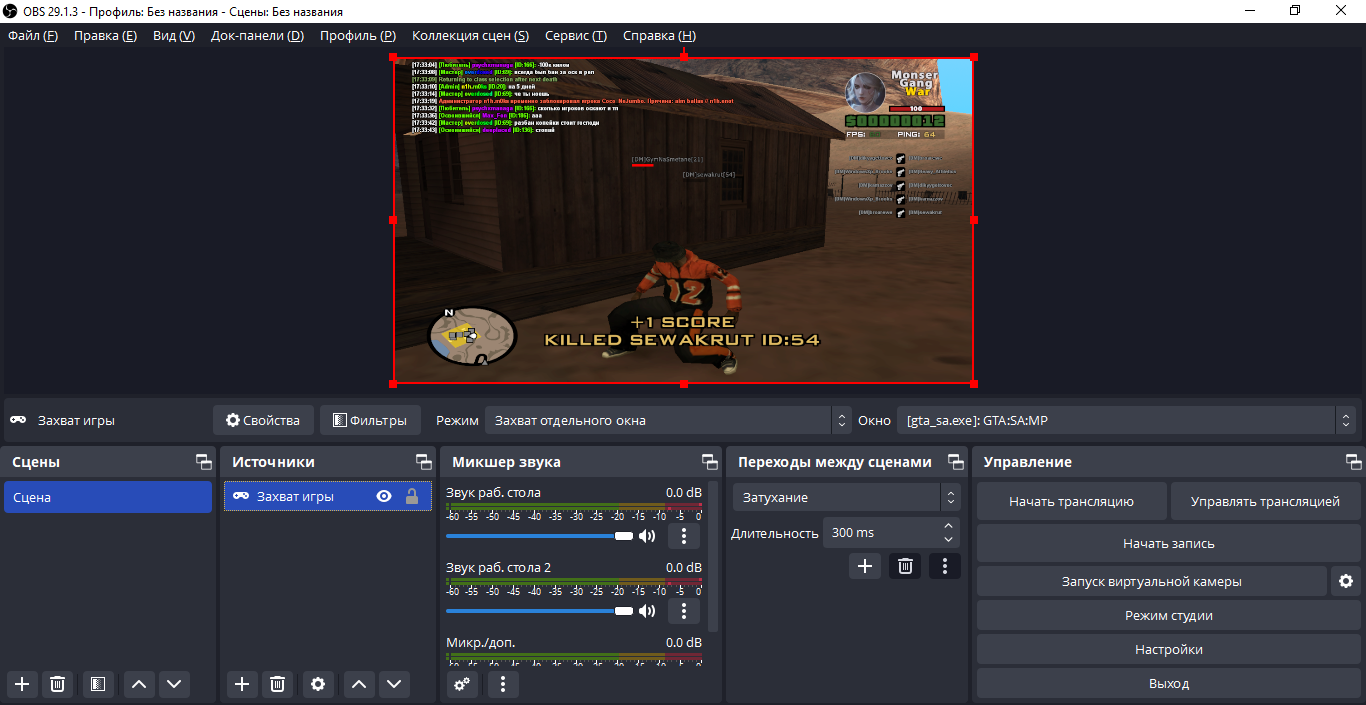Image resolution: width=1366 pixels, height=705 pixels.
Task: Enable Режим студии
Action: (x=1169, y=615)
